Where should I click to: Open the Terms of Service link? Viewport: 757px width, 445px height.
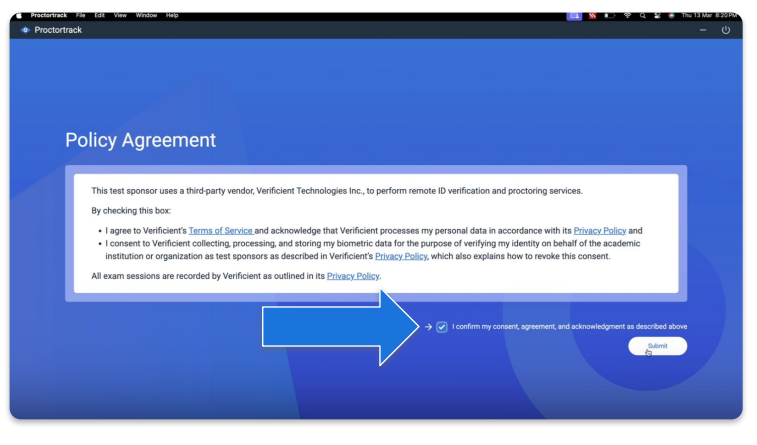[221, 231]
